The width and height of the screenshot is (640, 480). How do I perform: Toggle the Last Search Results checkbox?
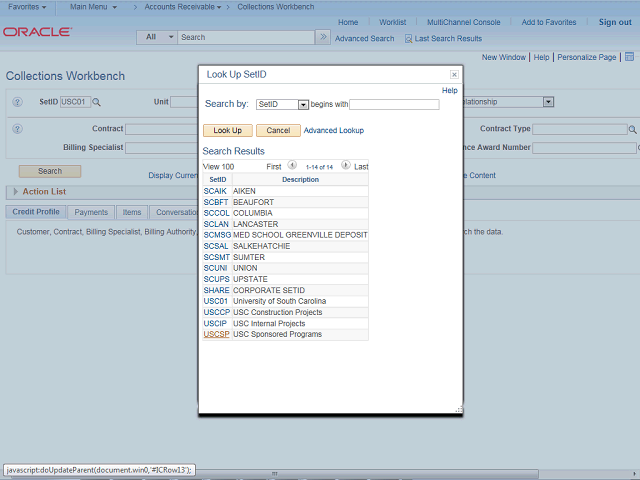(x=408, y=38)
